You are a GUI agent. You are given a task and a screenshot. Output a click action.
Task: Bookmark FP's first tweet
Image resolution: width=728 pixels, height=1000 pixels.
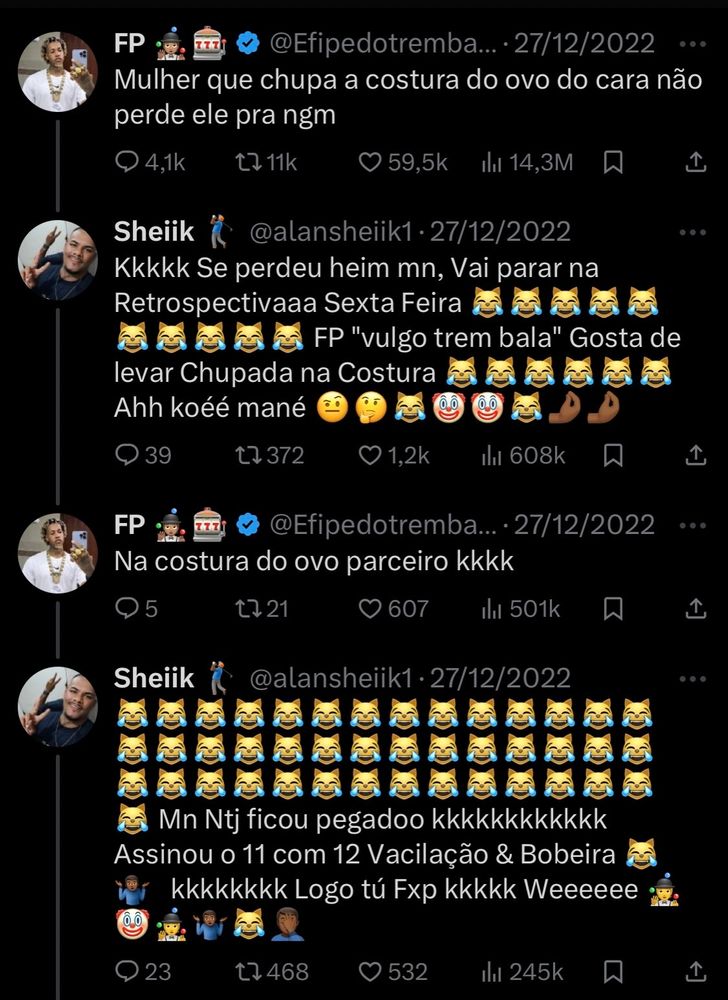tap(613, 162)
